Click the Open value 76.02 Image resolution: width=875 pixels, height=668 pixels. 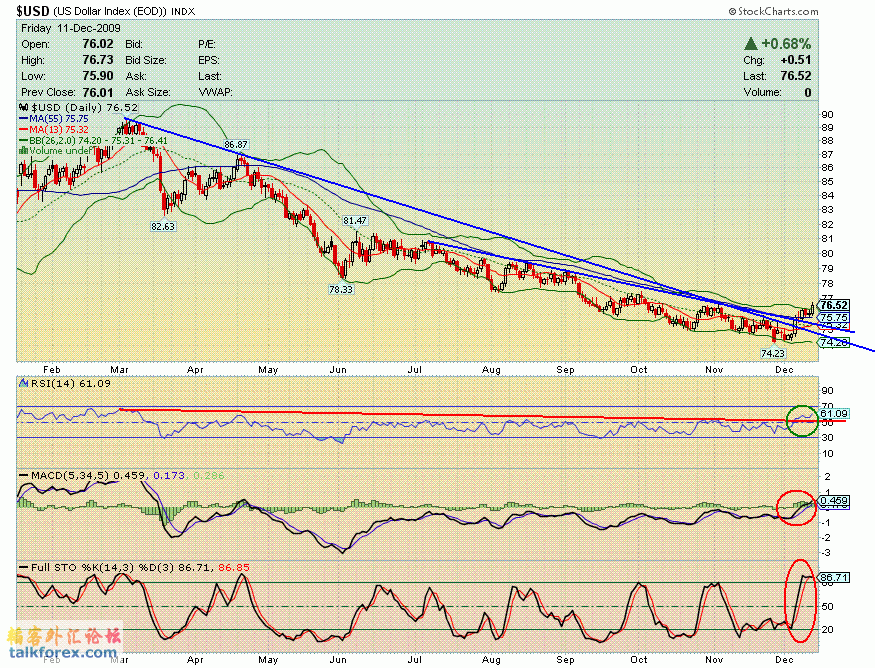[x=98, y=44]
